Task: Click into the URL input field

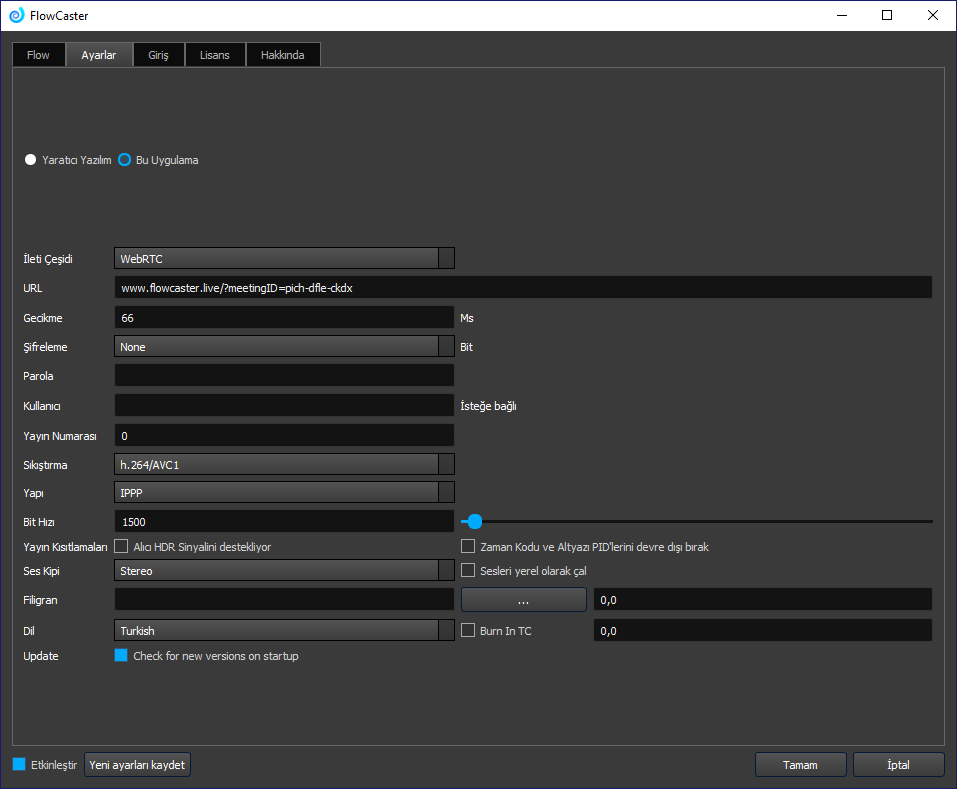Action: point(523,287)
